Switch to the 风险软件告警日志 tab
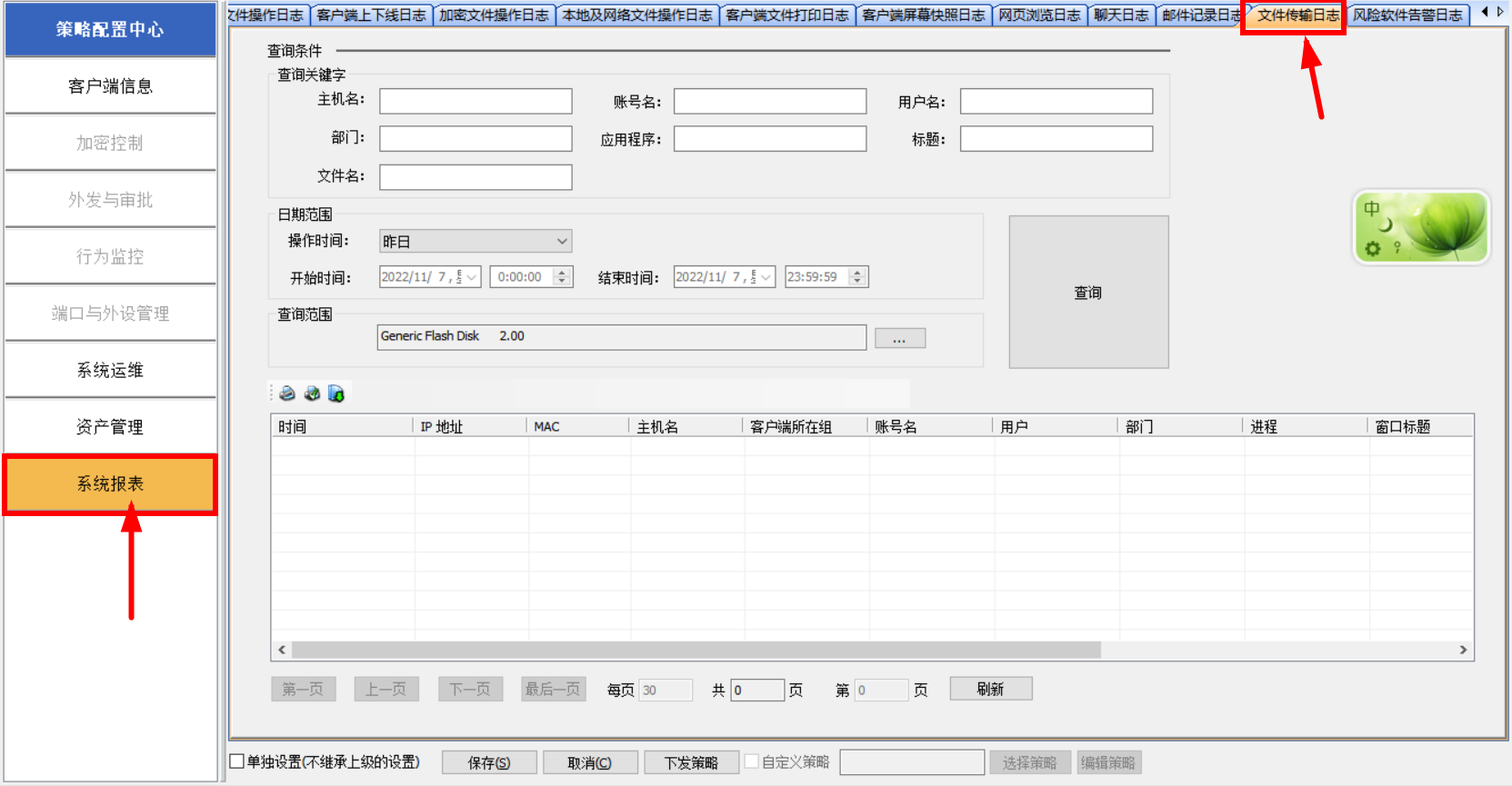Image resolution: width=1512 pixels, height=786 pixels. [1407, 15]
